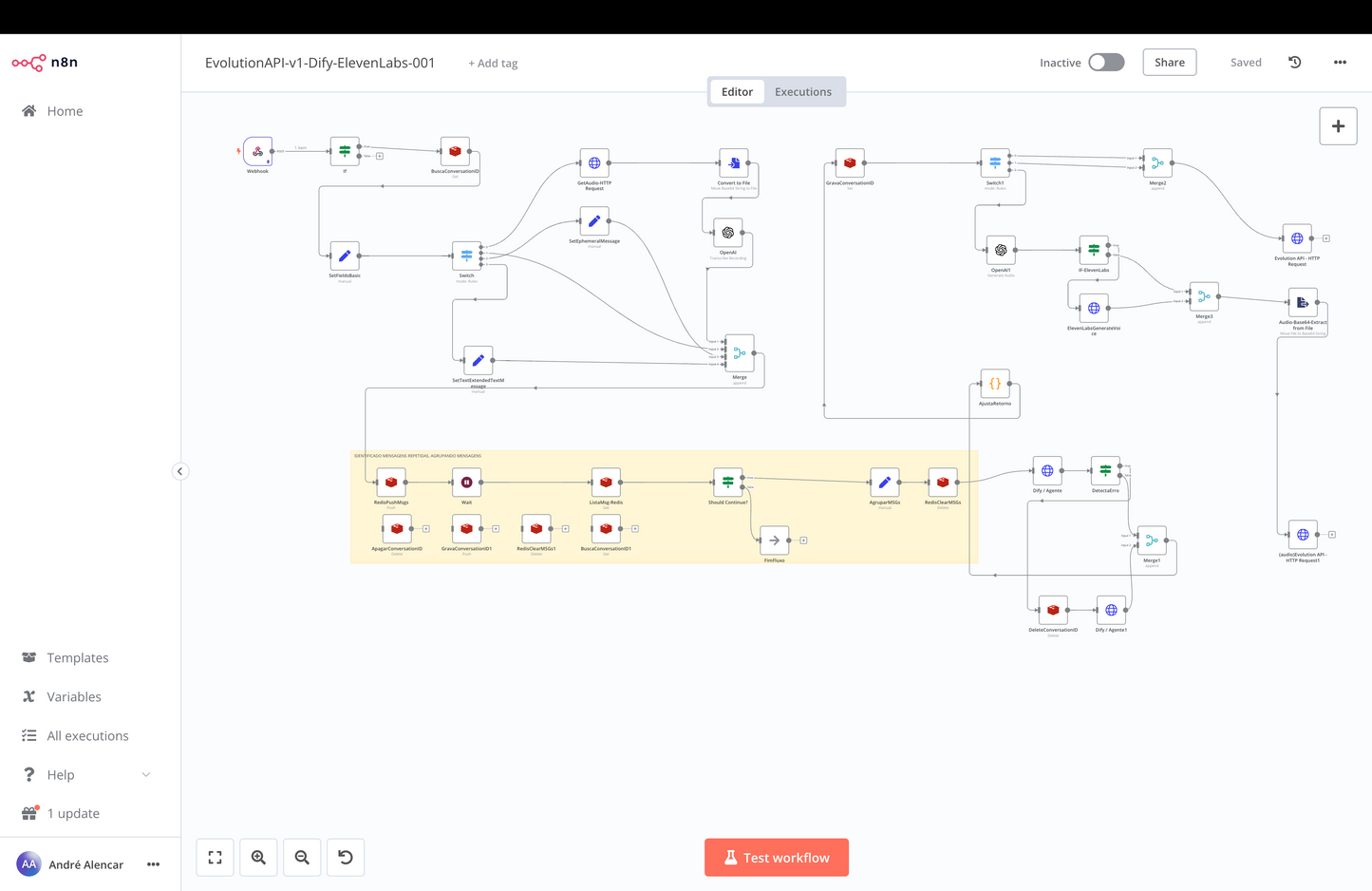Image resolution: width=1372 pixels, height=891 pixels.
Task: Click the zoom in magnifier button
Action: coord(258,858)
